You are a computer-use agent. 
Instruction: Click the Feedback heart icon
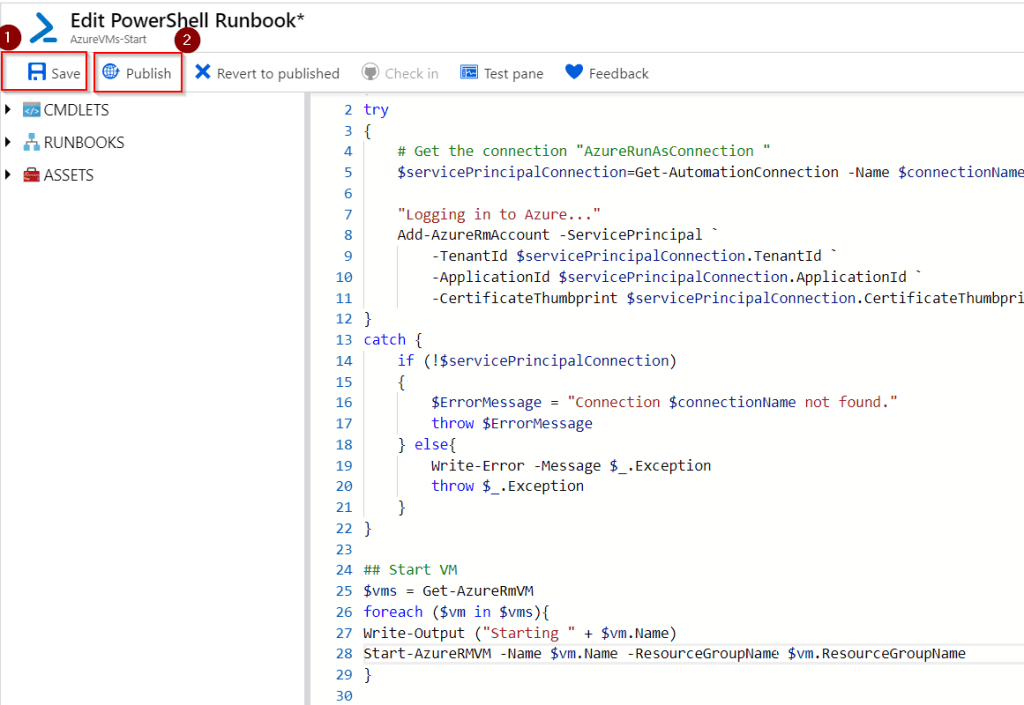574,72
